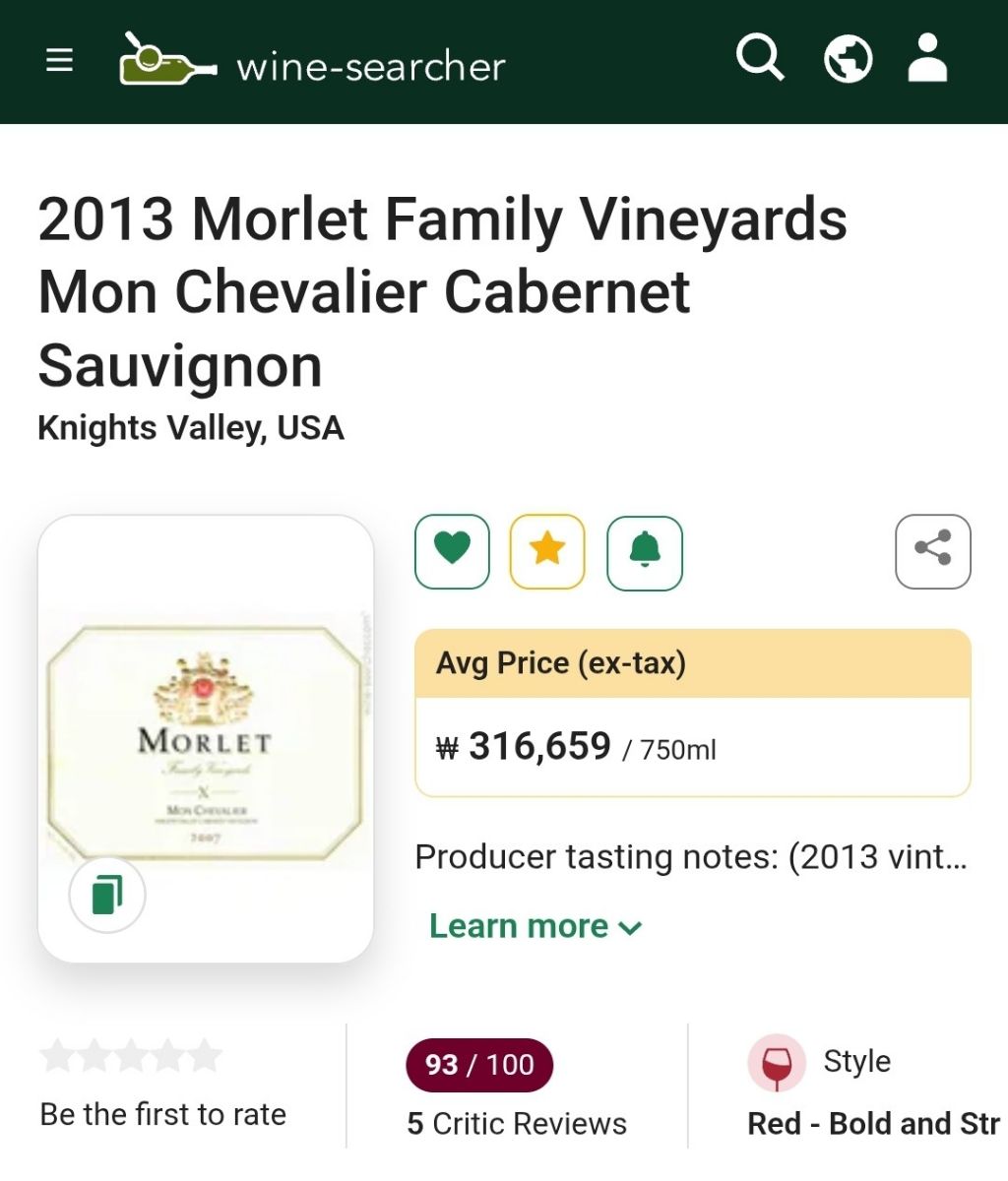Click the red wine glass Style icon
The width and height of the screenshot is (1008, 1181).
point(777,1063)
